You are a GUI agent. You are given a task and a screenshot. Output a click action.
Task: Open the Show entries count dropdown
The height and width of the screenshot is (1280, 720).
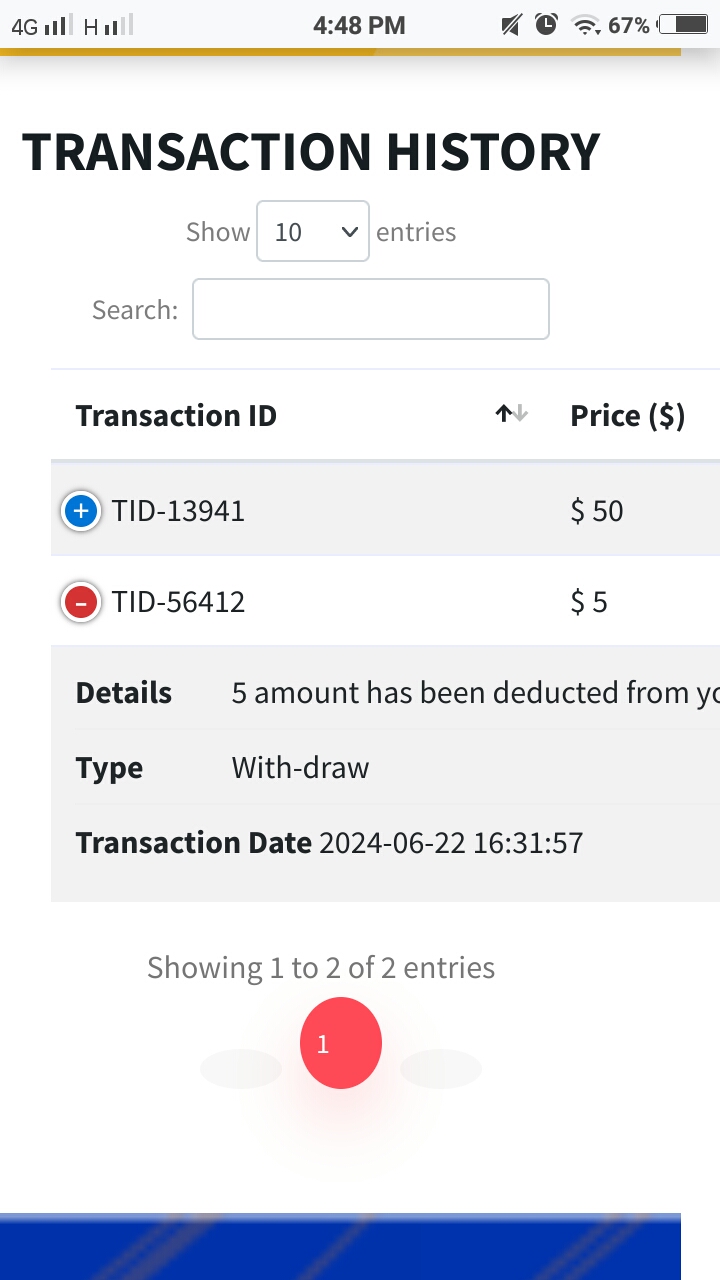[x=313, y=231]
